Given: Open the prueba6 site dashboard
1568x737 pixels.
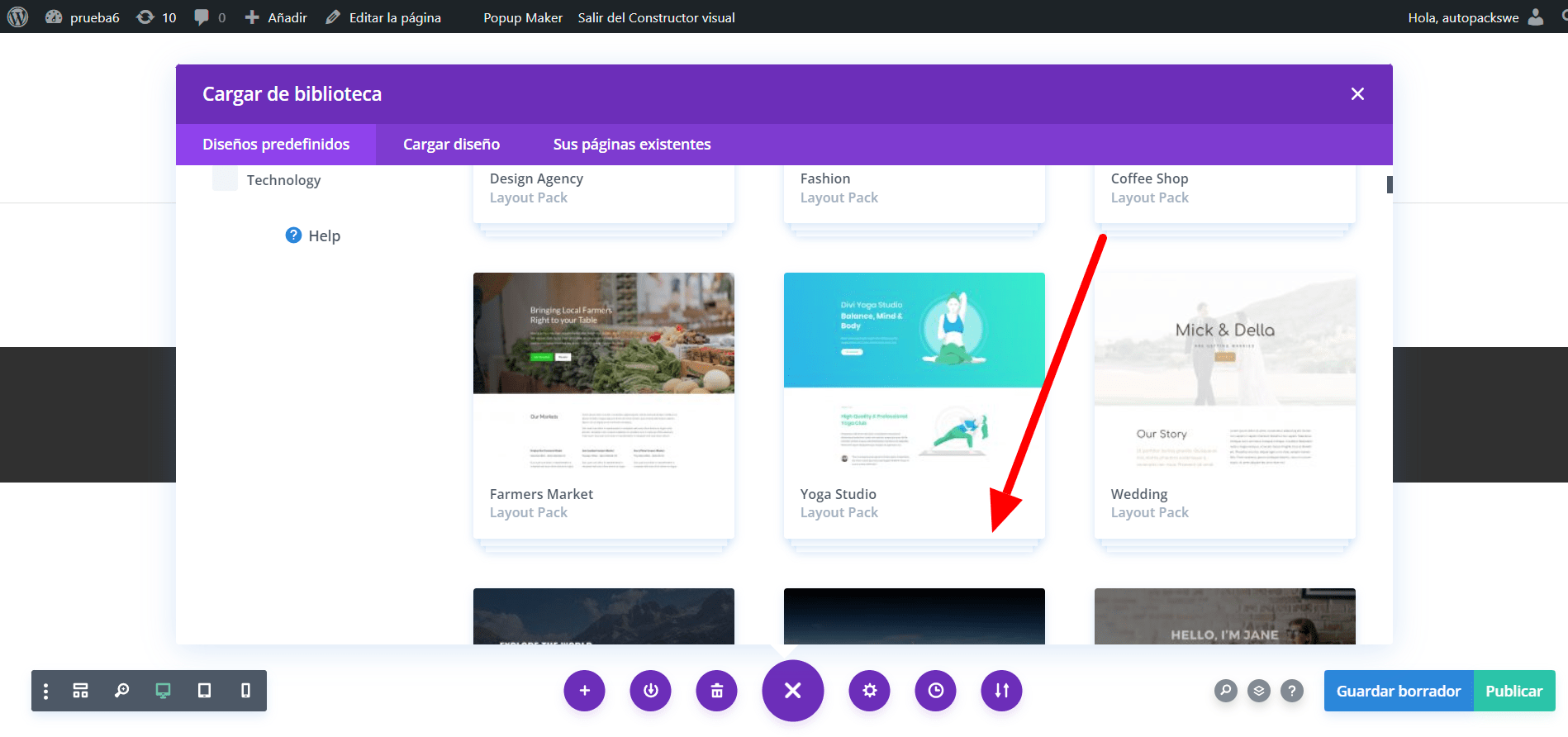Looking at the screenshot, I should pos(83,17).
